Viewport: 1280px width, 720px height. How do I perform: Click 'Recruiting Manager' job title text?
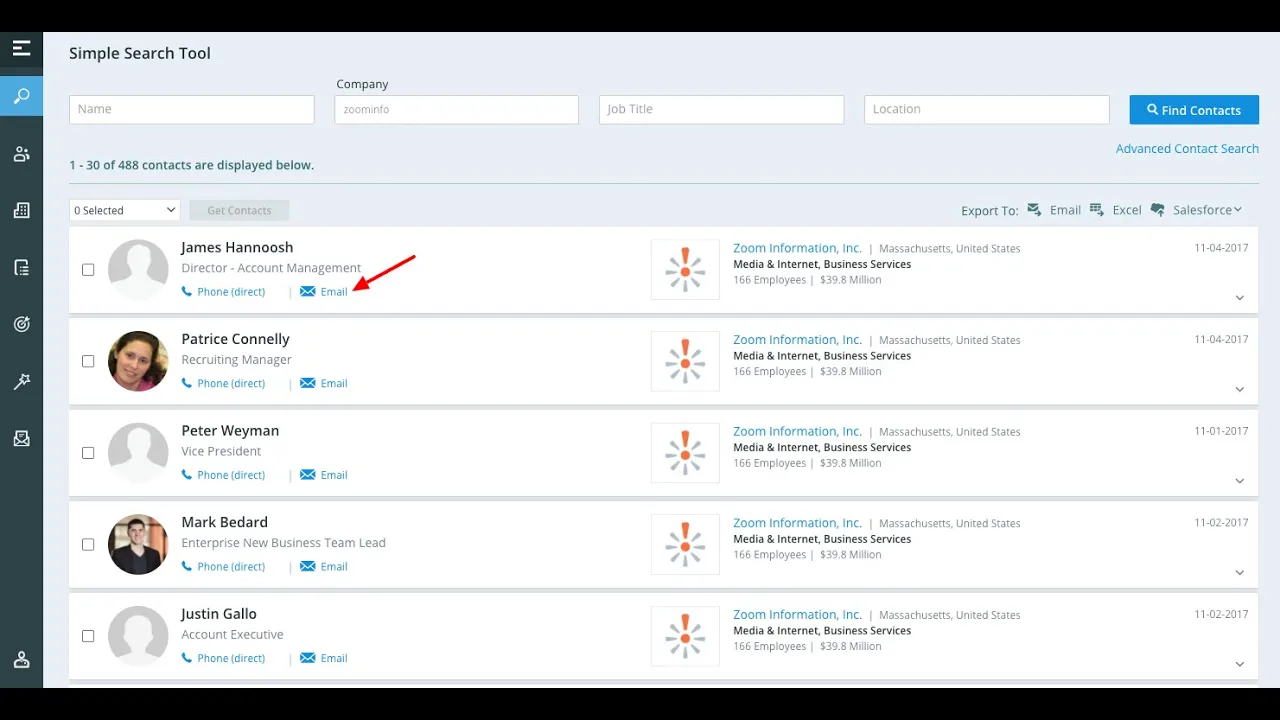coord(236,360)
